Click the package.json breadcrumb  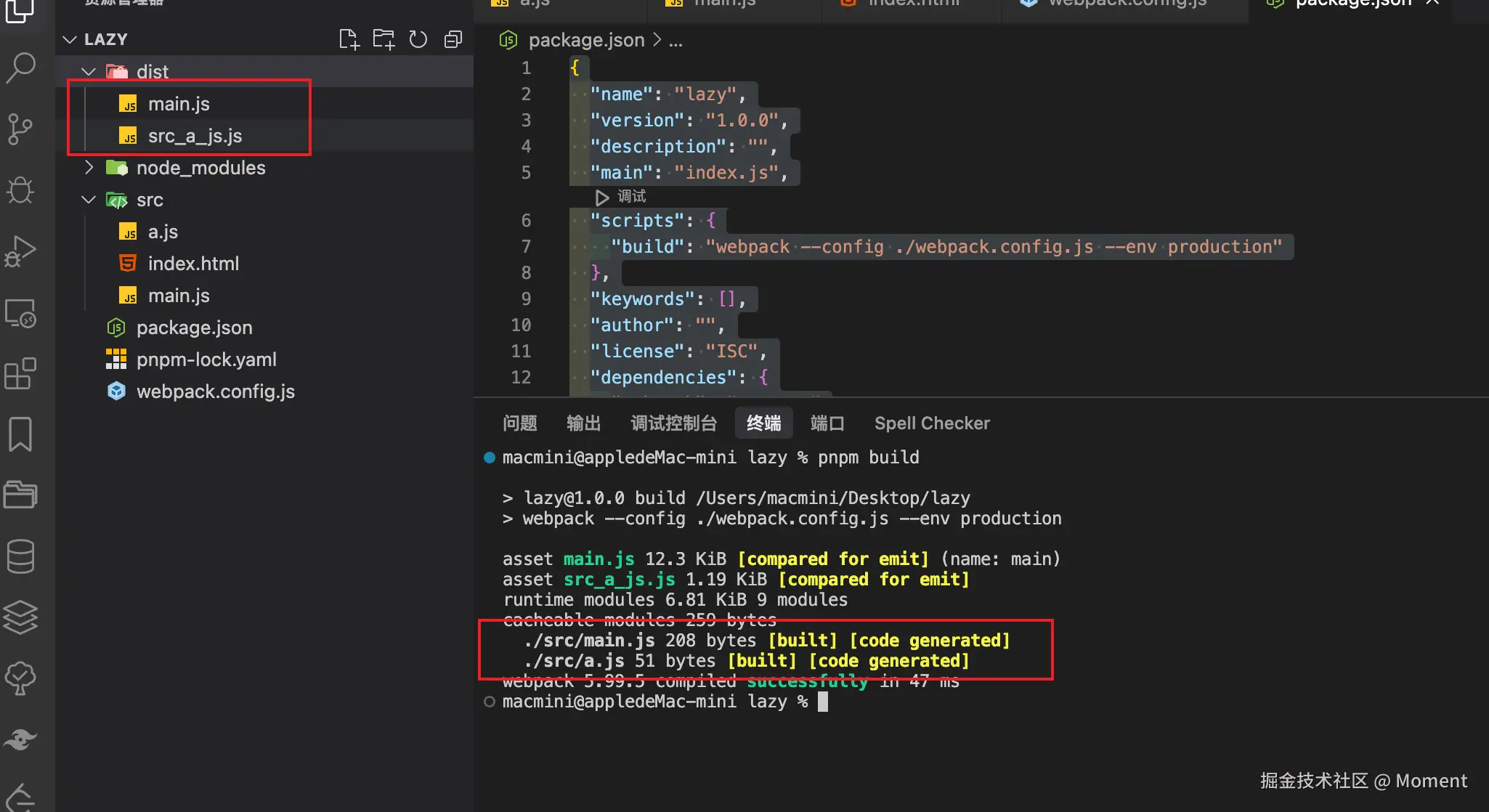click(x=585, y=40)
